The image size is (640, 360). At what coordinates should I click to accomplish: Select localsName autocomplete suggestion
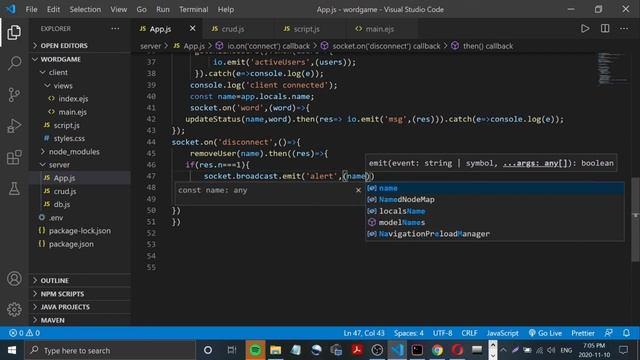coord(494,211)
